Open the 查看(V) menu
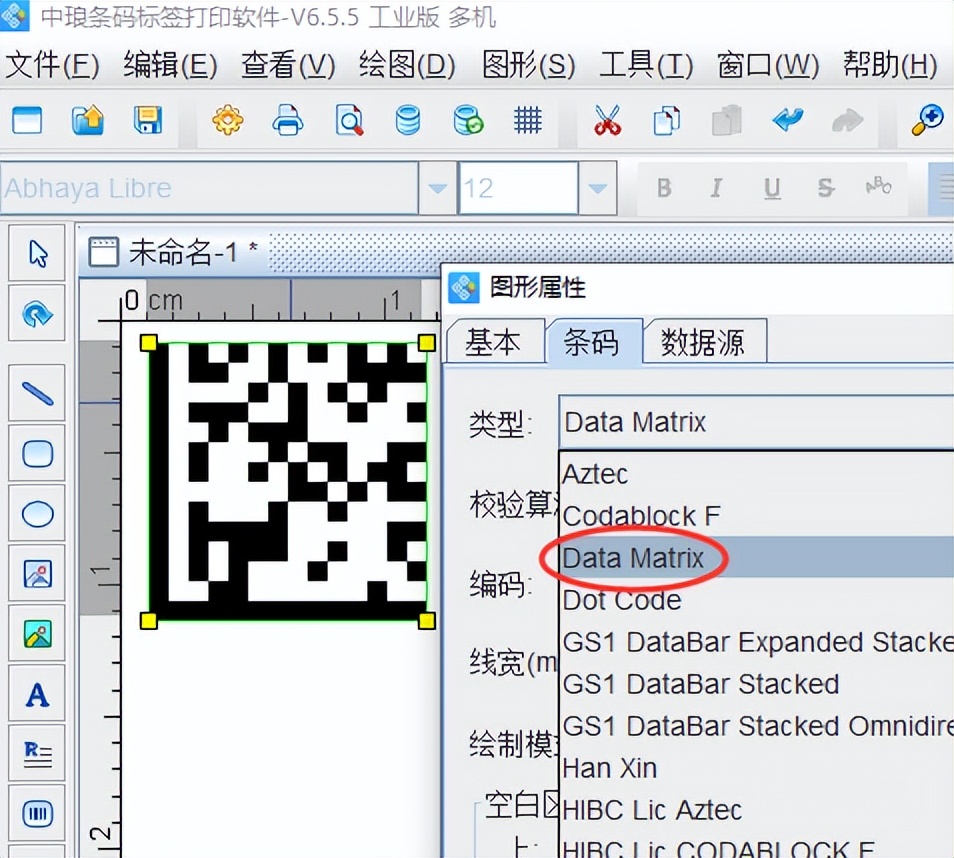This screenshot has width=954, height=858. pos(288,65)
